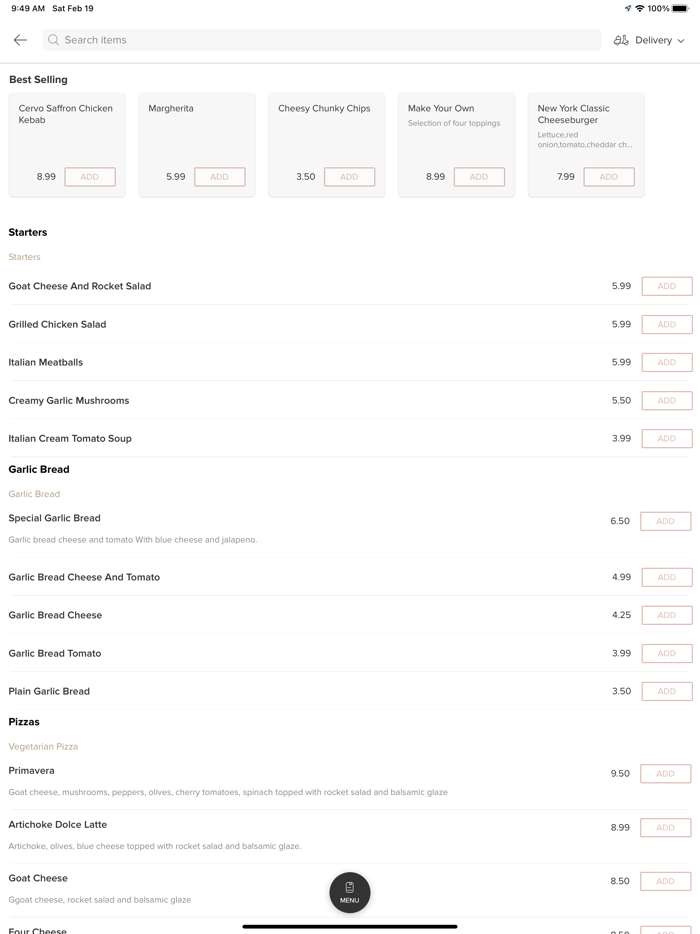
Task: Select the Vegetarian Pizza subcategory label
Action: pyautogui.click(x=43, y=746)
